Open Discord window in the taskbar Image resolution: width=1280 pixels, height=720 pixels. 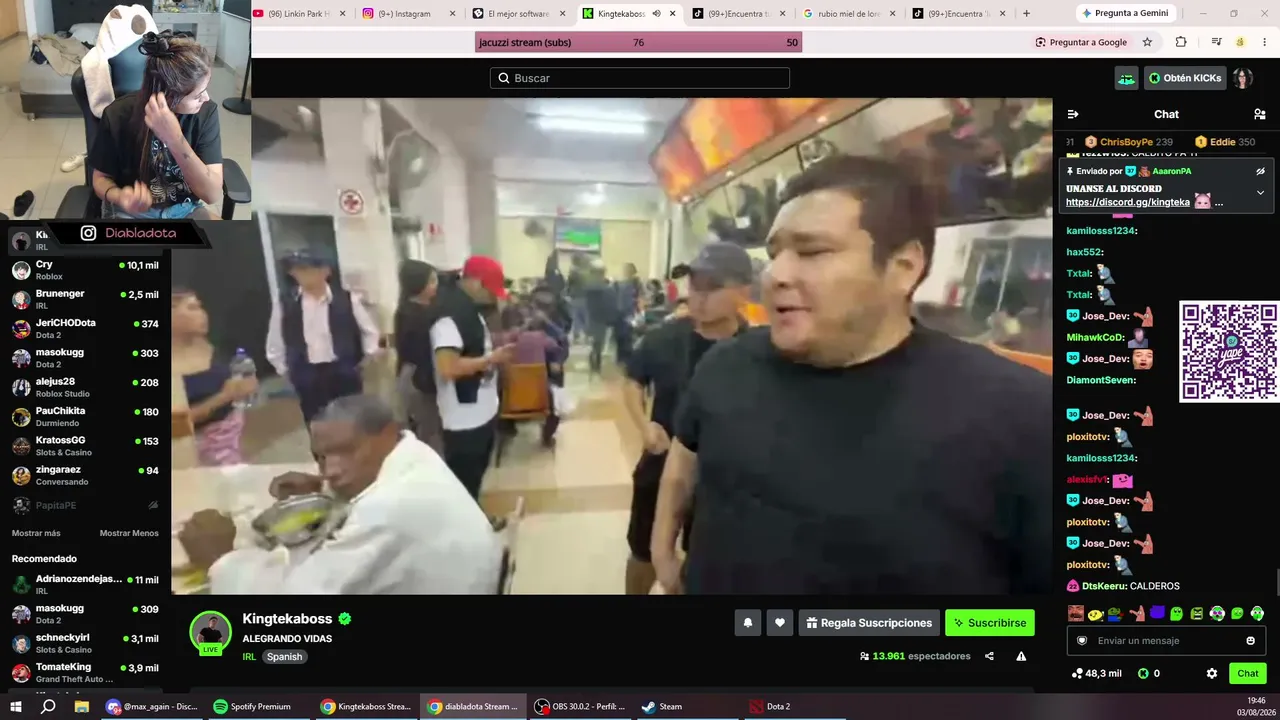152,706
